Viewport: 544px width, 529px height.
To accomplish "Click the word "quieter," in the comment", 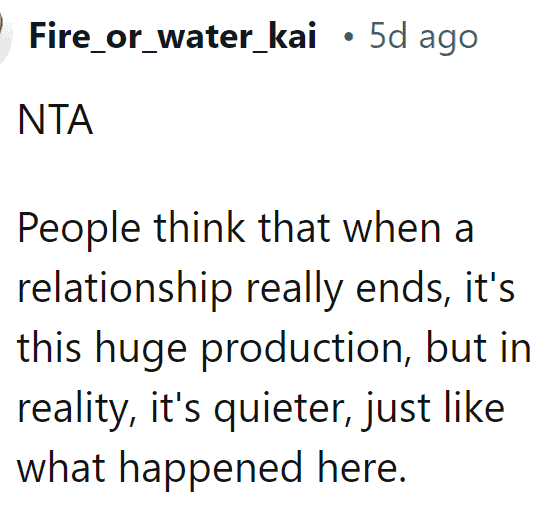I will pos(282,410).
